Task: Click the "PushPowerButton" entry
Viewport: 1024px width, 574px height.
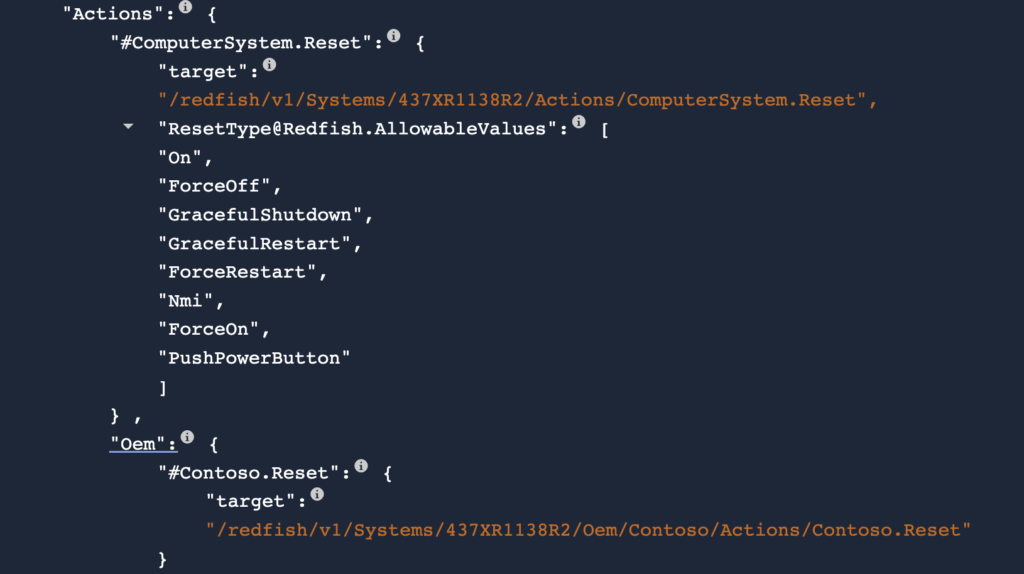Action: [255, 358]
